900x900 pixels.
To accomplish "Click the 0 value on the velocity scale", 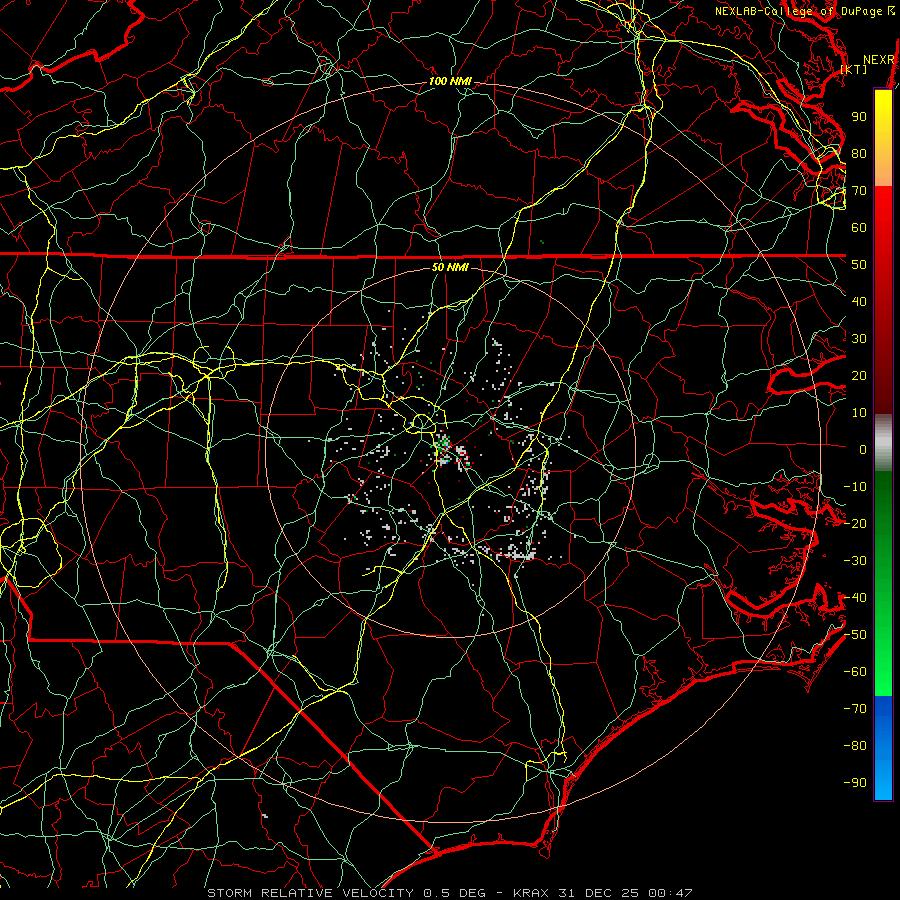I will pyautogui.click(x=863, y=449).
